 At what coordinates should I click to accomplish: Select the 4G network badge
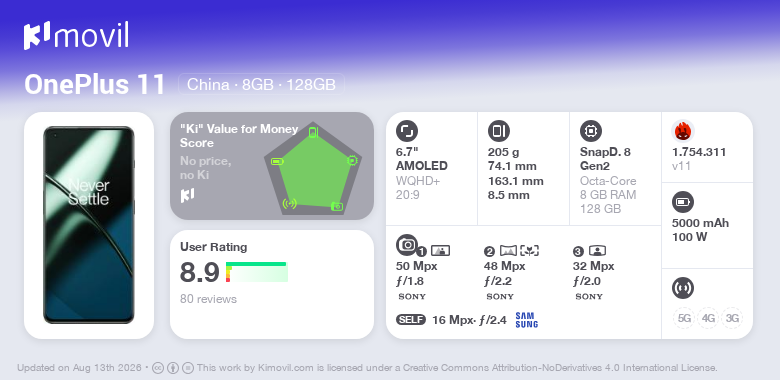point(708,318)
